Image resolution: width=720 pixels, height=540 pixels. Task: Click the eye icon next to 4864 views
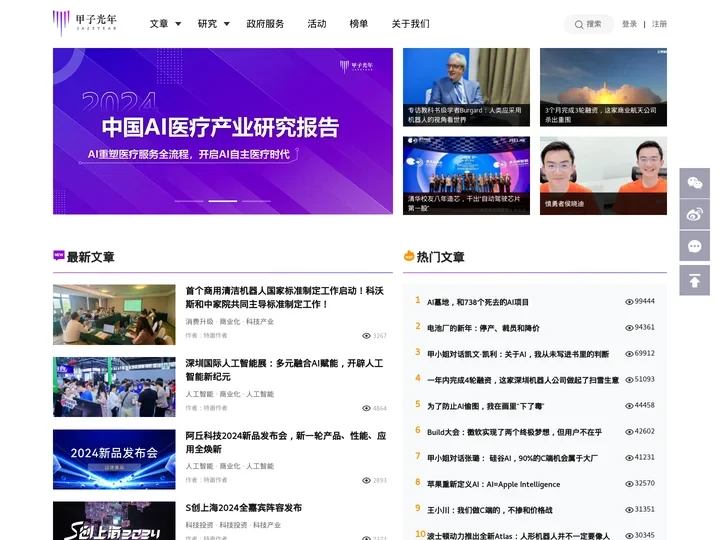[x=366, y=408]
